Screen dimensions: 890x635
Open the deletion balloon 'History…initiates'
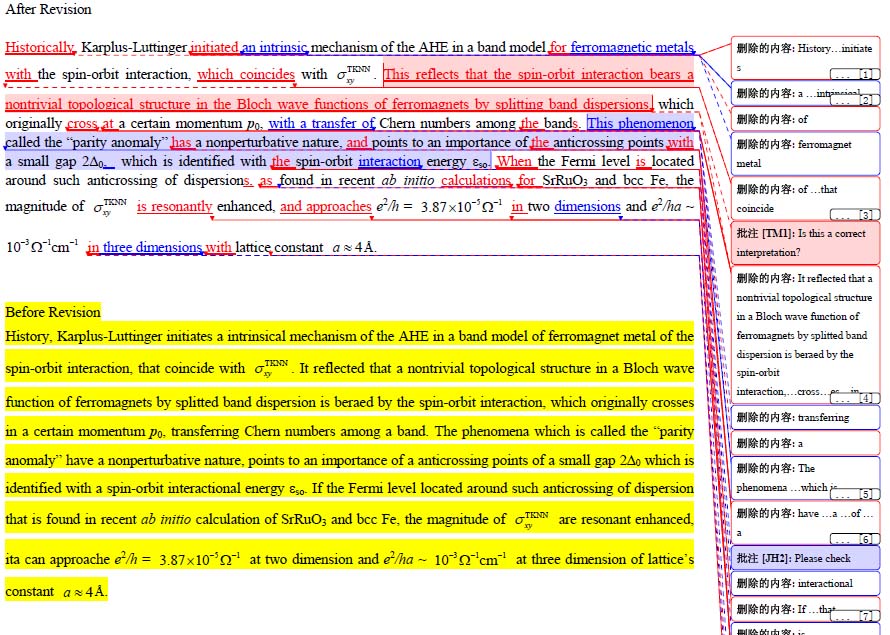(805, 58)
